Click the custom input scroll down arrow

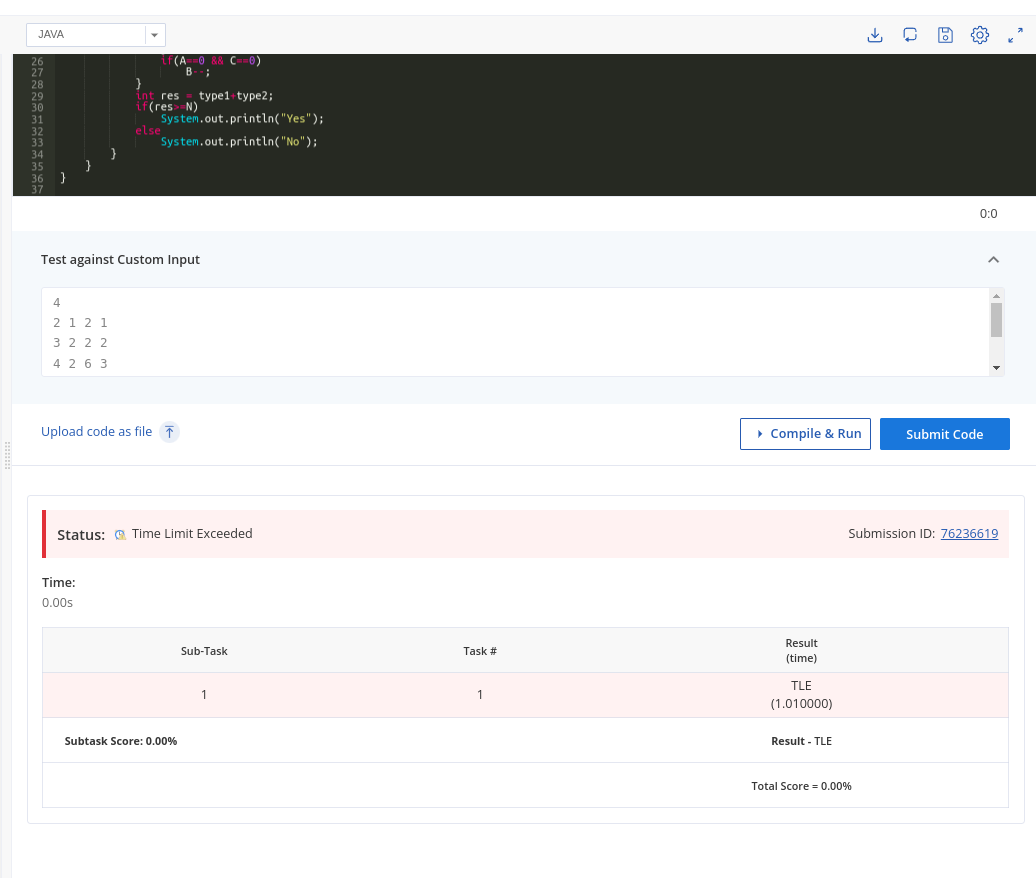click(x=996, y=368)
